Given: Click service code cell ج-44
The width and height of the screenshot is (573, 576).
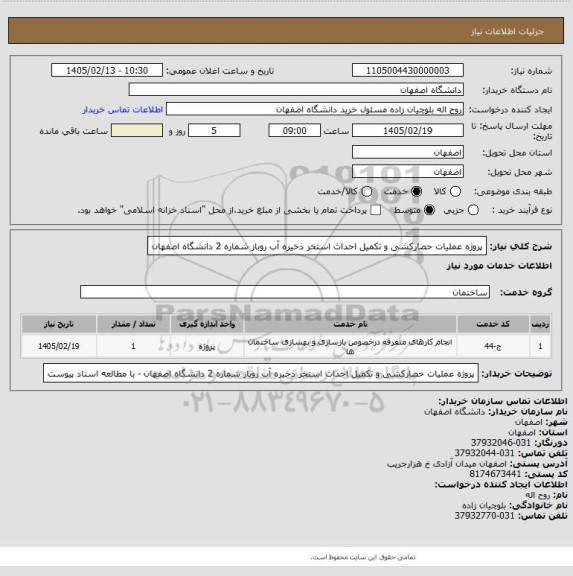Looking at the screenshot, I should [x=493, y=346].
